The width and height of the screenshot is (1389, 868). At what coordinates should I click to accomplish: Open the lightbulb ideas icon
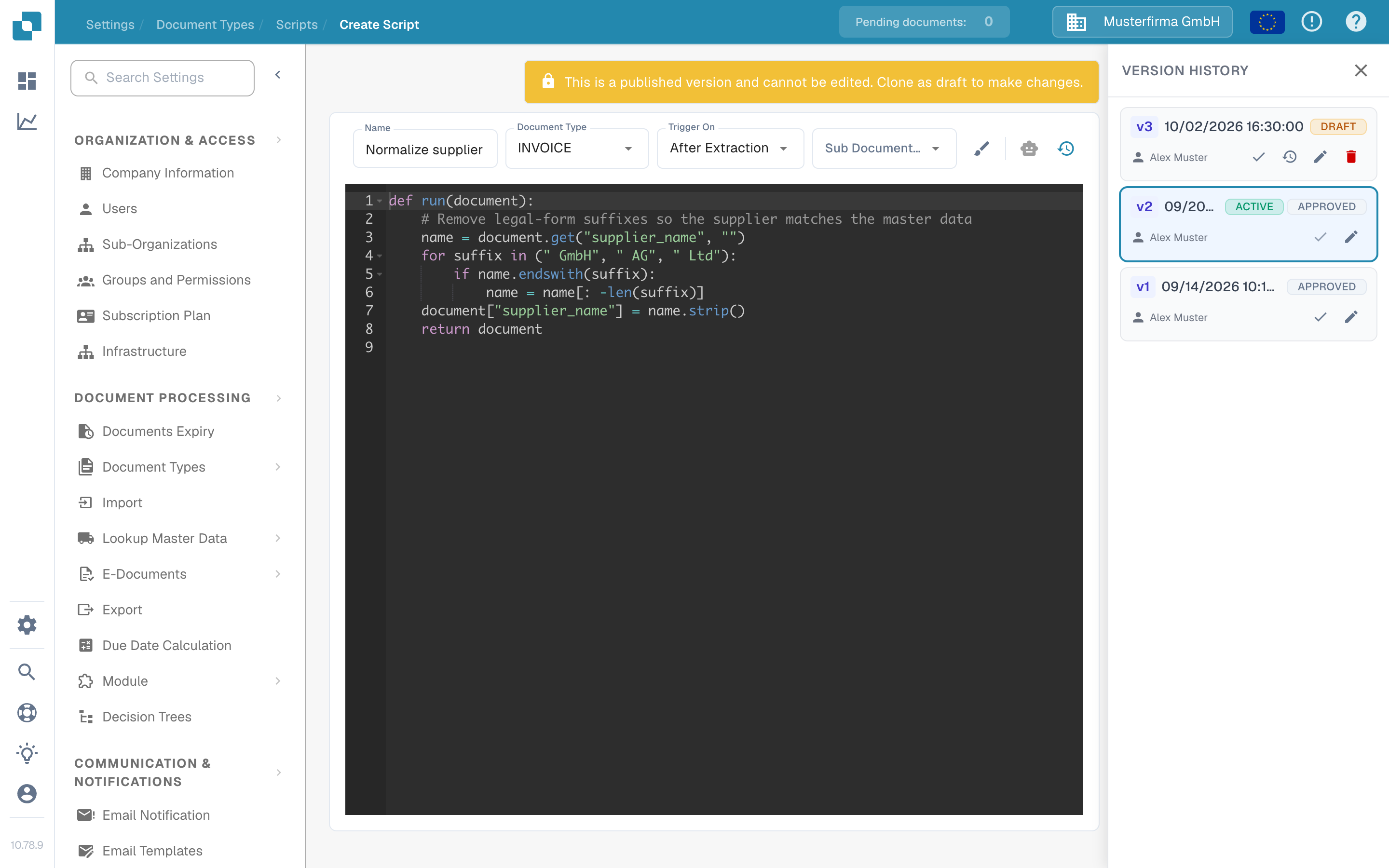click(27, 753)
